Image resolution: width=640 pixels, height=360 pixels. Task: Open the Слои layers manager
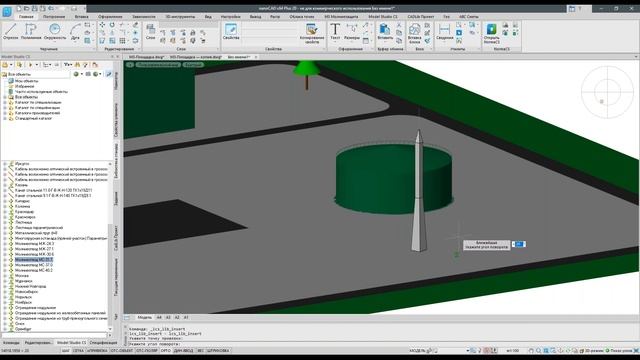(x=150, y=31)
